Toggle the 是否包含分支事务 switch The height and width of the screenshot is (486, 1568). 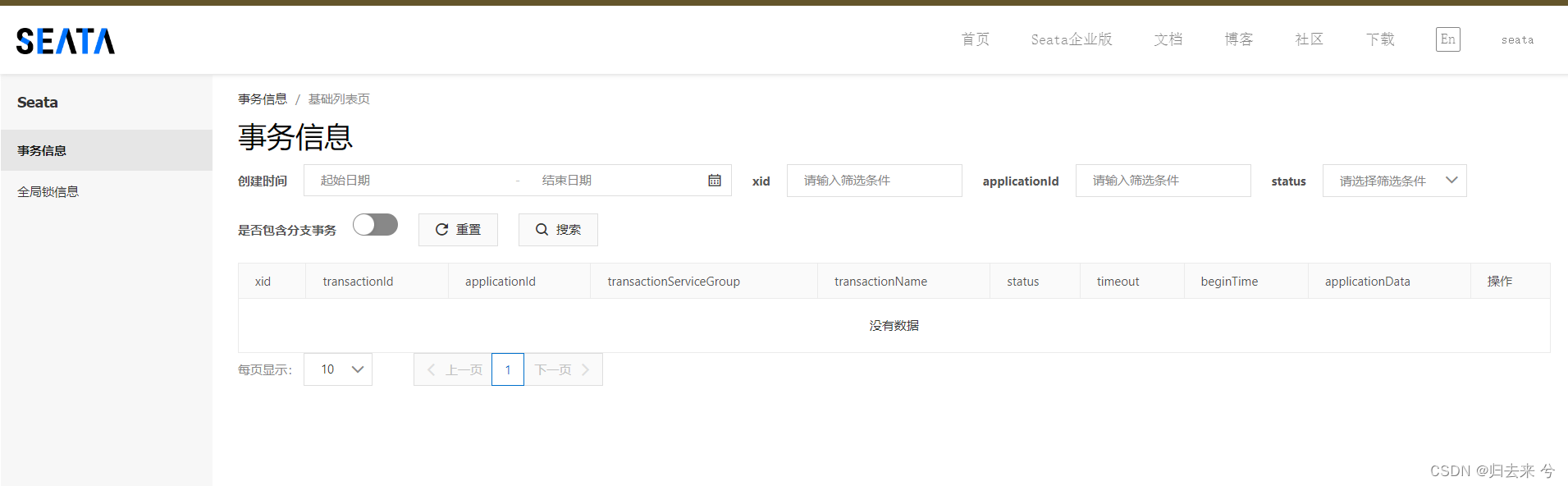[x=375, y=225]
